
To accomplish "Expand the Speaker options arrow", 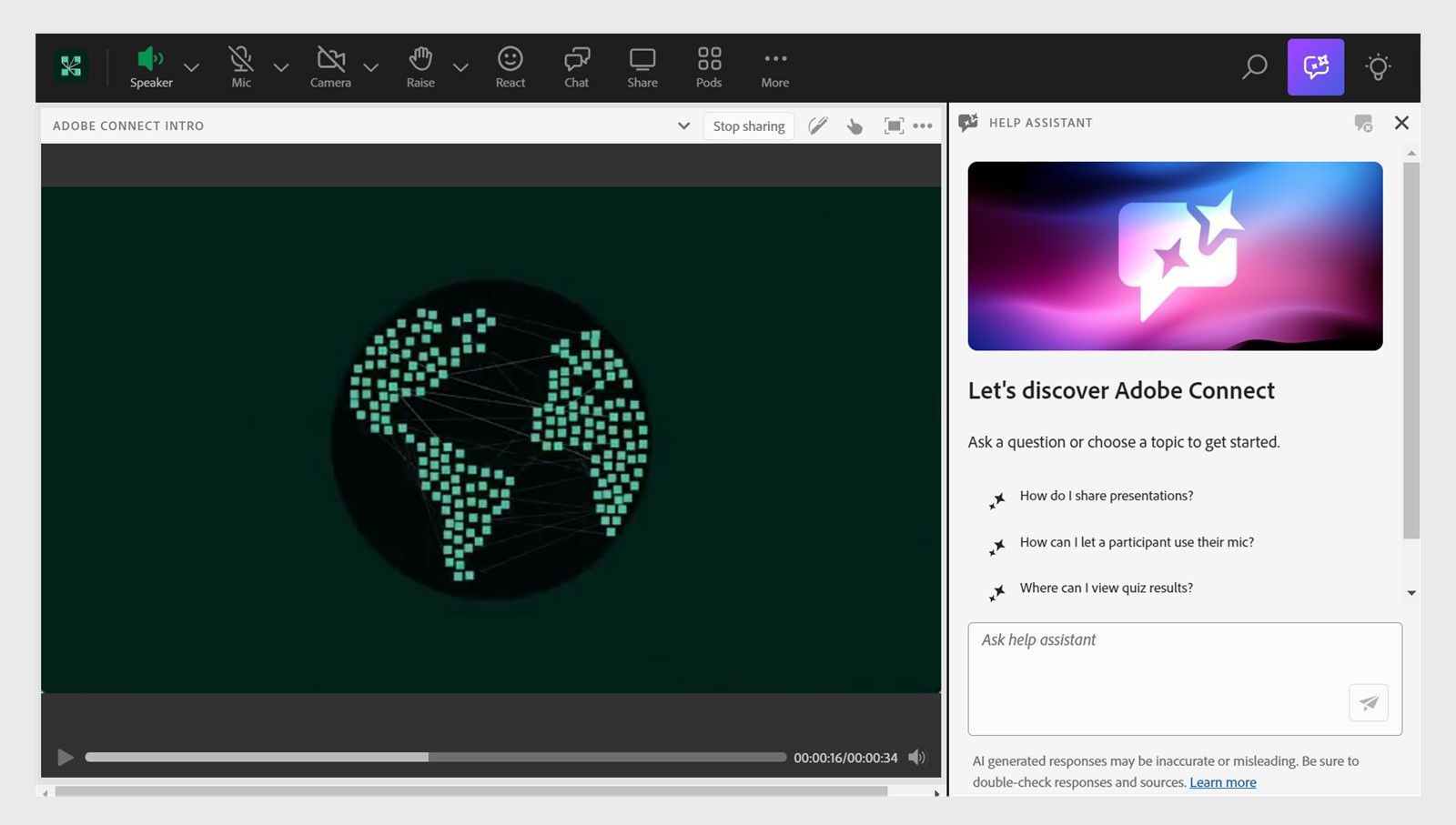I will click(191, 67).
